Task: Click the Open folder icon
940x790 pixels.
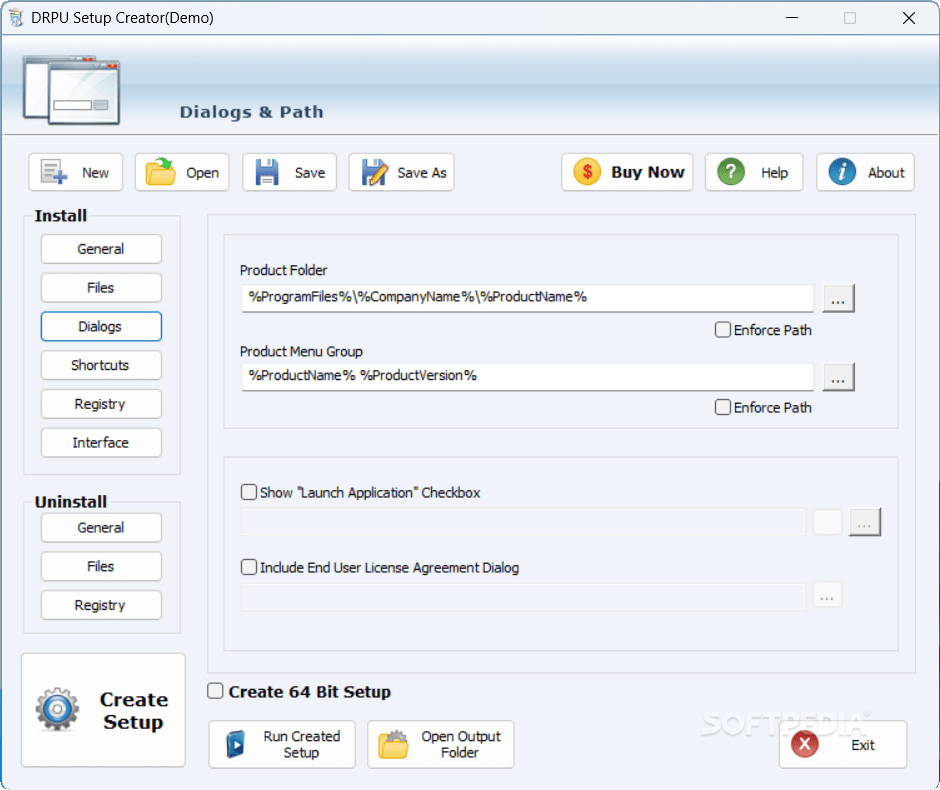Action: (160, 172)
